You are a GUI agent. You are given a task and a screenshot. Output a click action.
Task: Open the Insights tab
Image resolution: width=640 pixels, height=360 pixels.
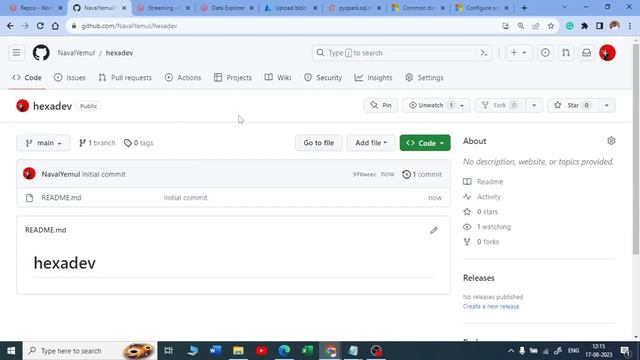373,78
